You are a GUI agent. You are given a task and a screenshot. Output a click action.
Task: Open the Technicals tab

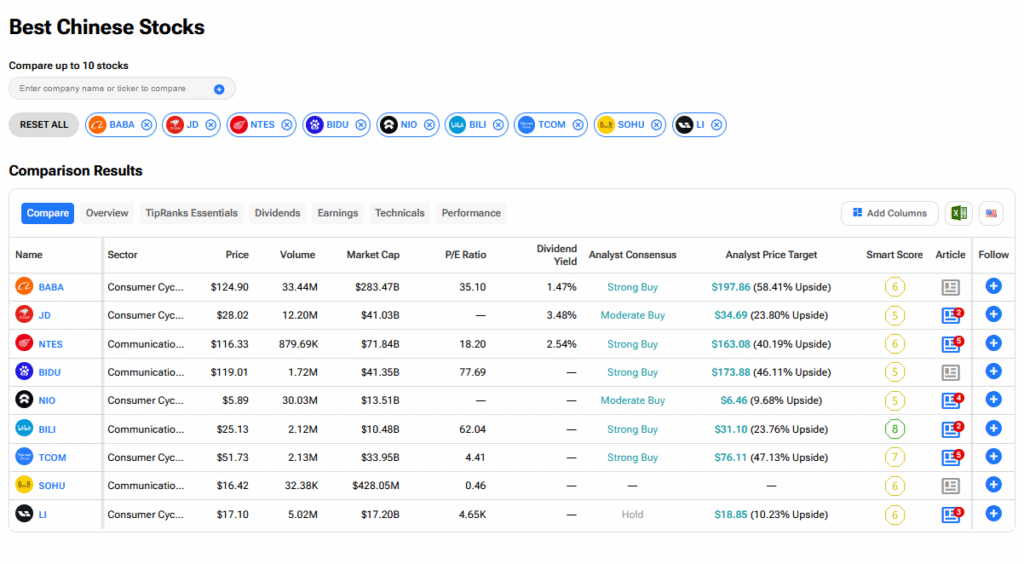tap(400, 213)
